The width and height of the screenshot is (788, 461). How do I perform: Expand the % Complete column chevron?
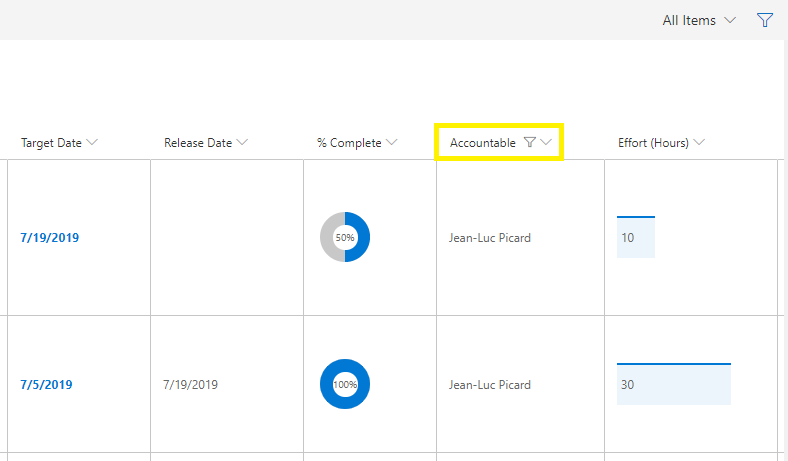(x=392, y=143)
